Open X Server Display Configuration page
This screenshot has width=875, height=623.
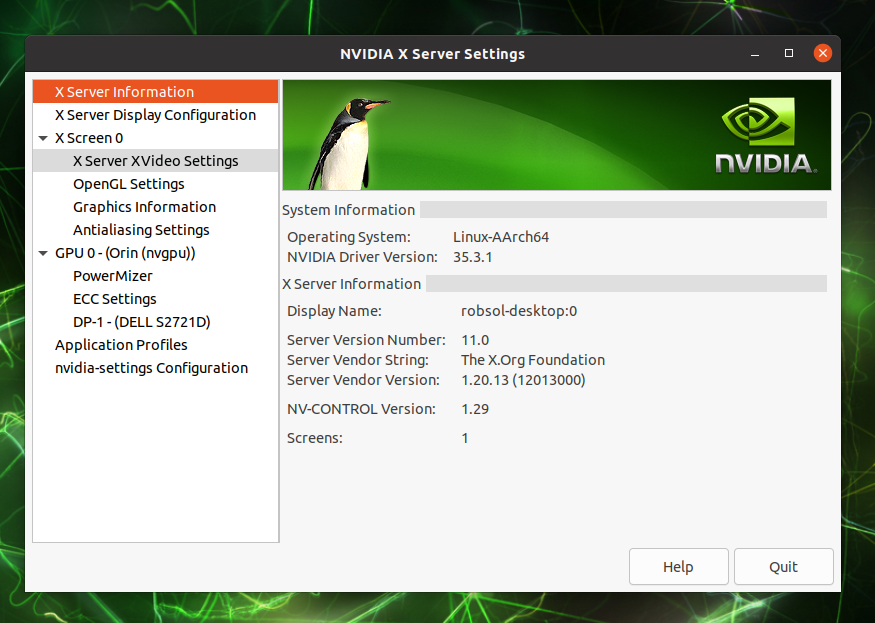[155, 115]
